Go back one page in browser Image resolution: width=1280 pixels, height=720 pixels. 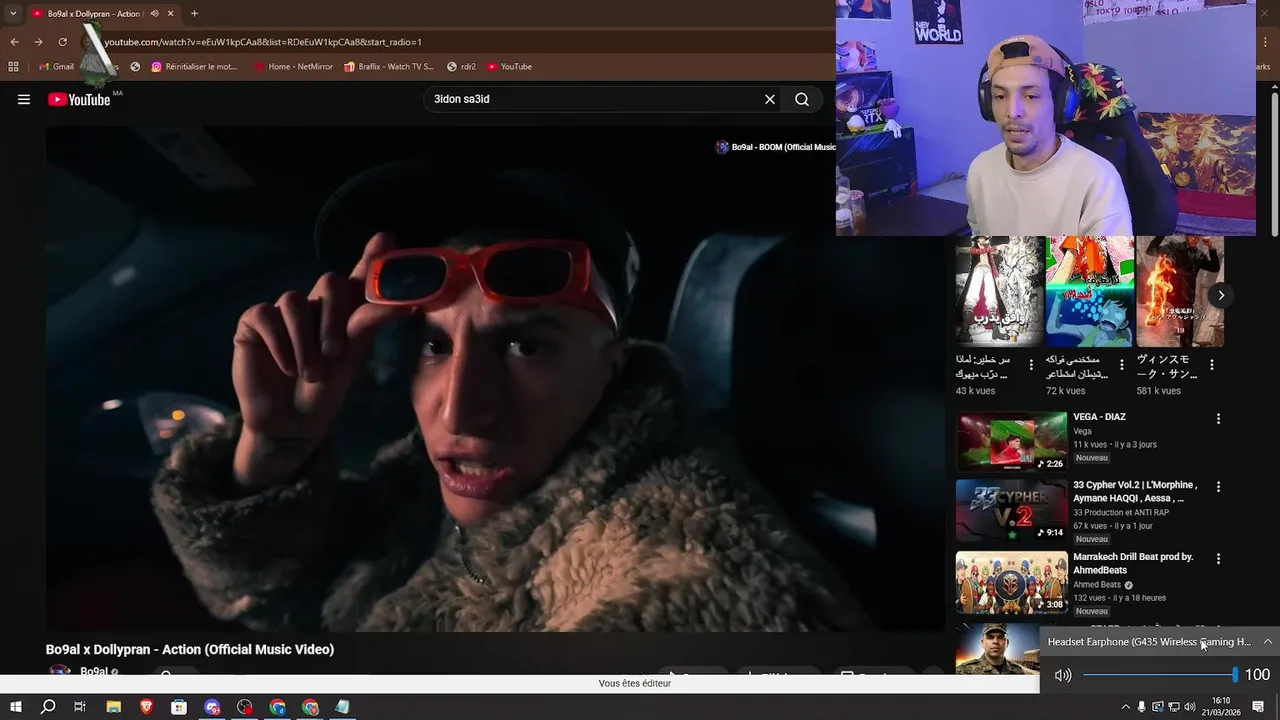tap(14, 42)
